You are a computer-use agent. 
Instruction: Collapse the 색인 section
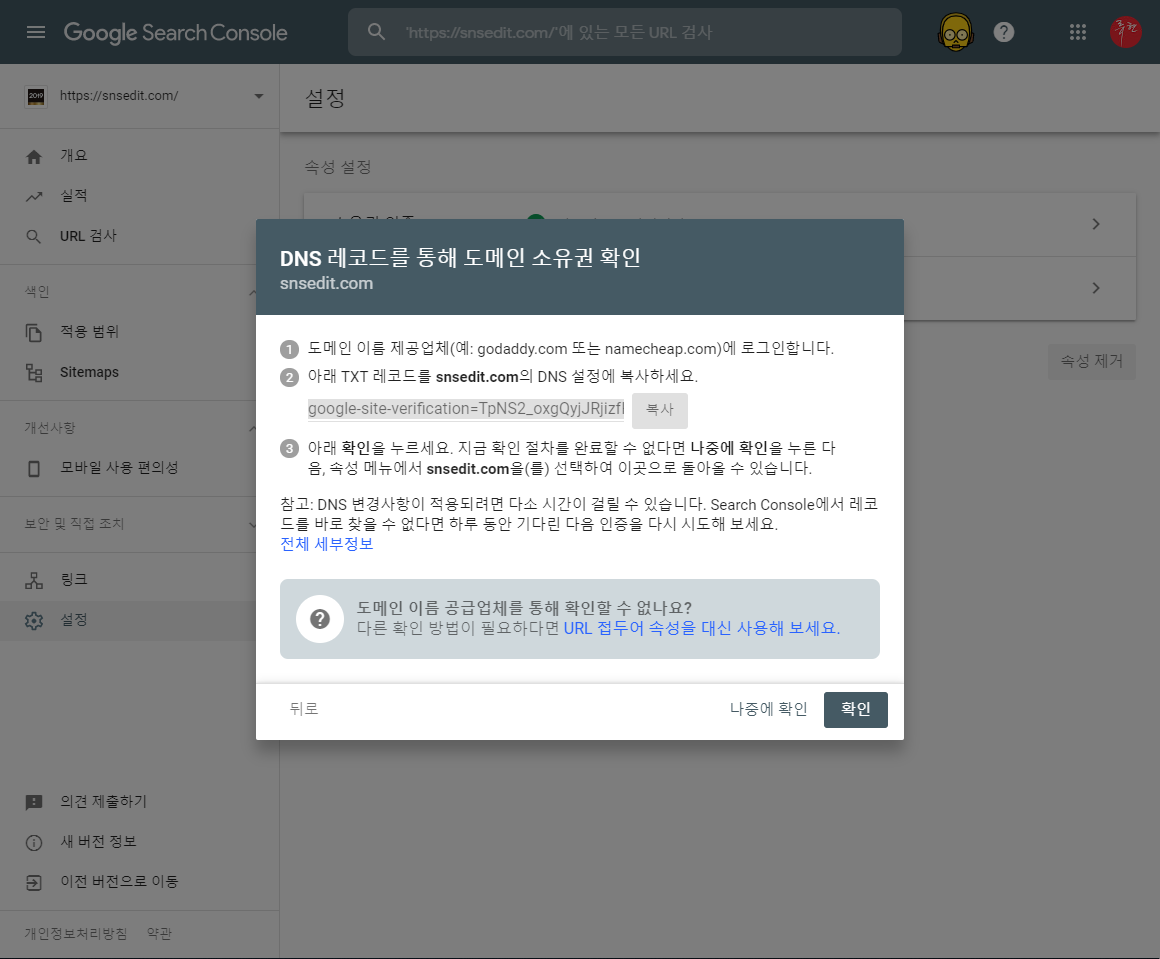(253, 292)
